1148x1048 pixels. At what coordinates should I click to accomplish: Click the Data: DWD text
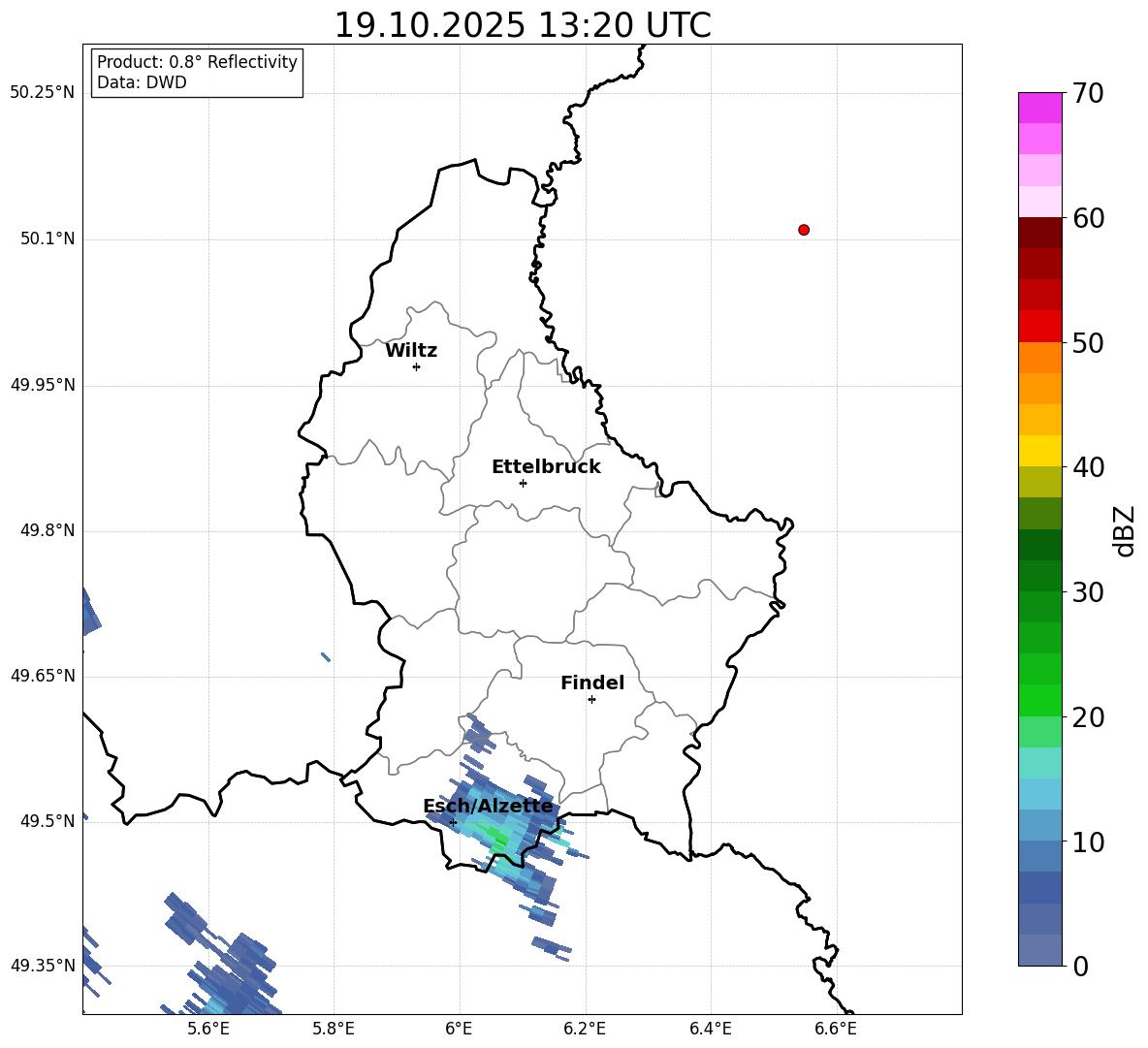coord(142,82)
